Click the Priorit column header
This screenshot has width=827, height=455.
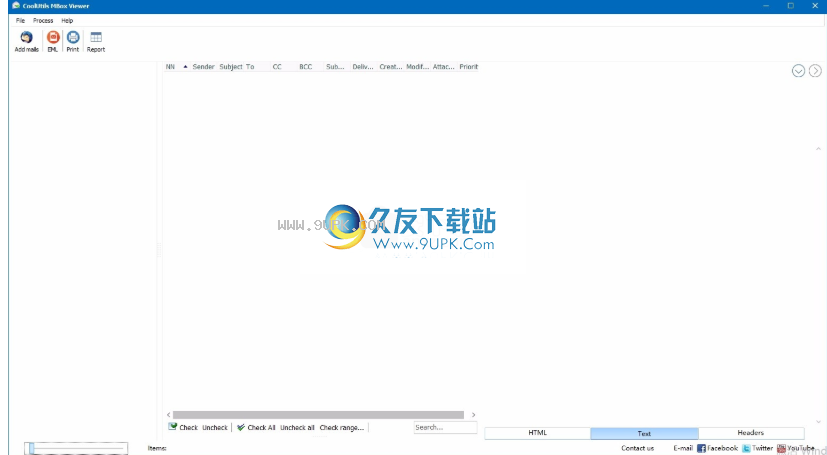click(x=468, y=67)
